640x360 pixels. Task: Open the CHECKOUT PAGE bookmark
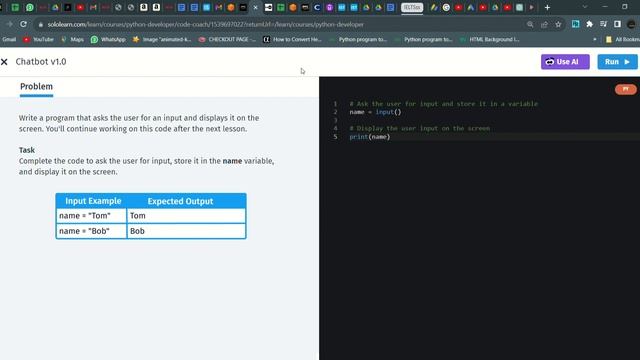pos(227,40)
